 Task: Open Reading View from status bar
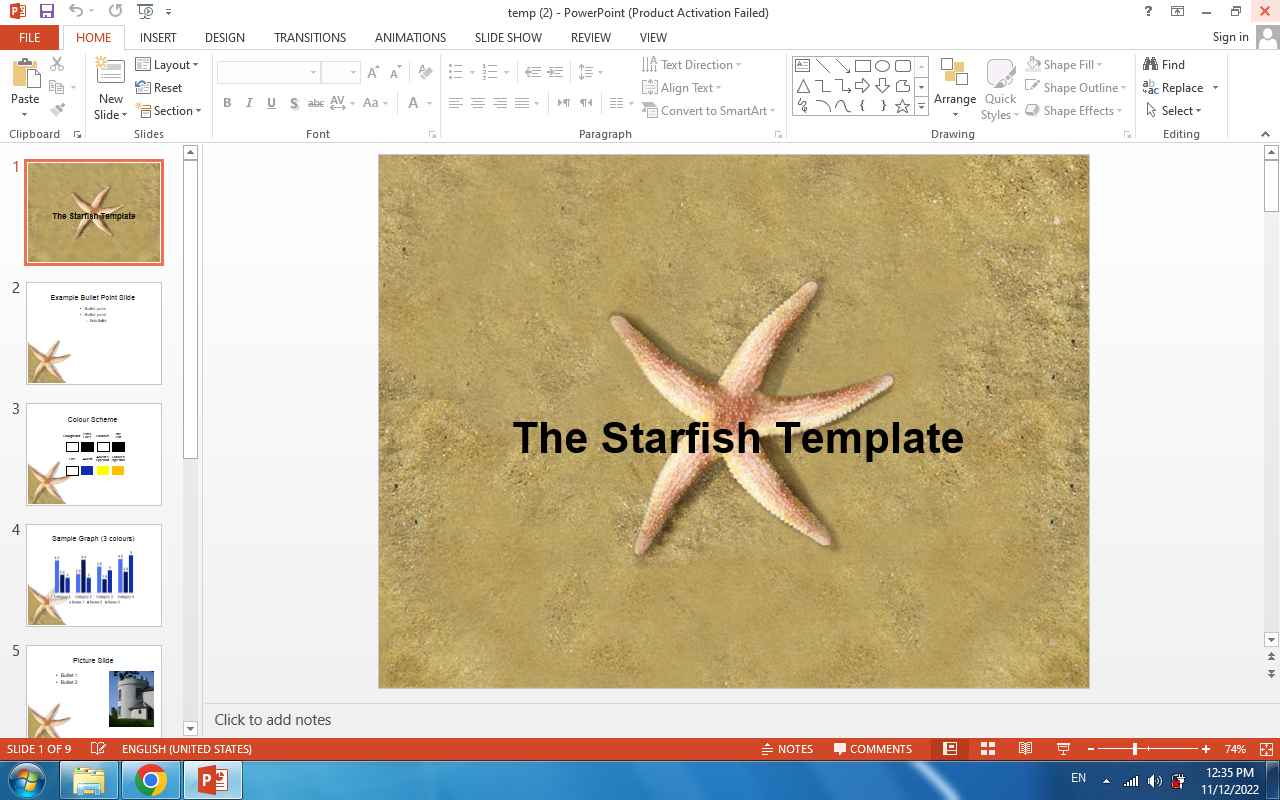coord(1025,749)
